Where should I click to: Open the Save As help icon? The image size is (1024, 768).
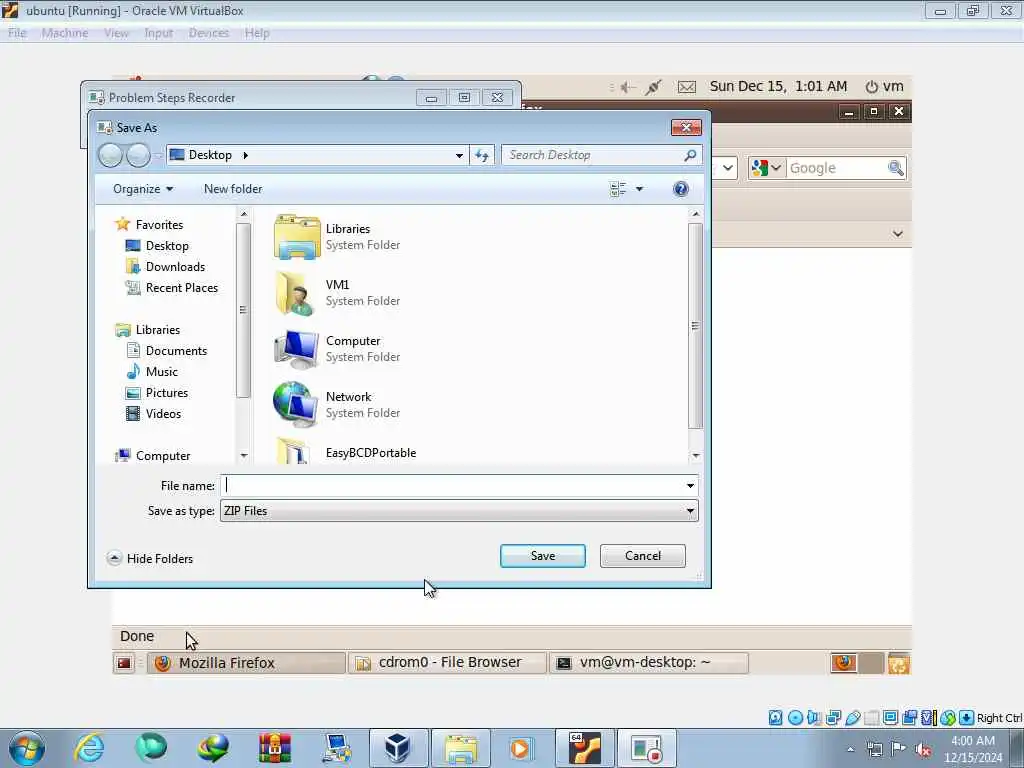680,189
